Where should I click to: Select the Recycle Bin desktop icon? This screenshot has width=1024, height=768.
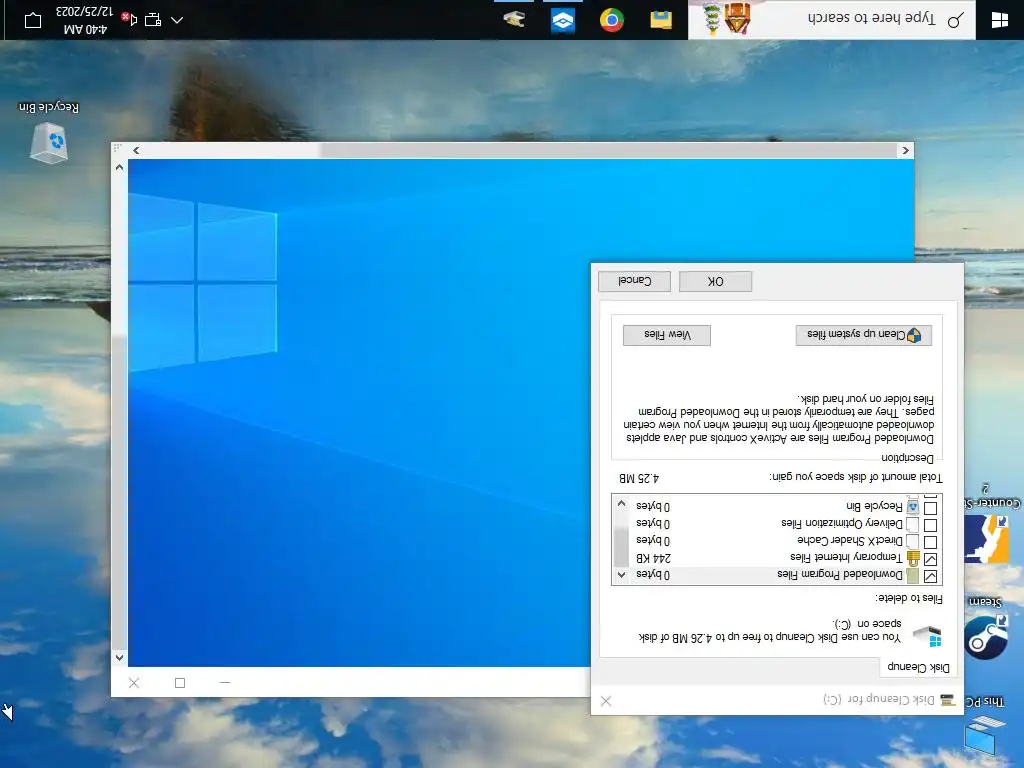(x=49, y=133)
